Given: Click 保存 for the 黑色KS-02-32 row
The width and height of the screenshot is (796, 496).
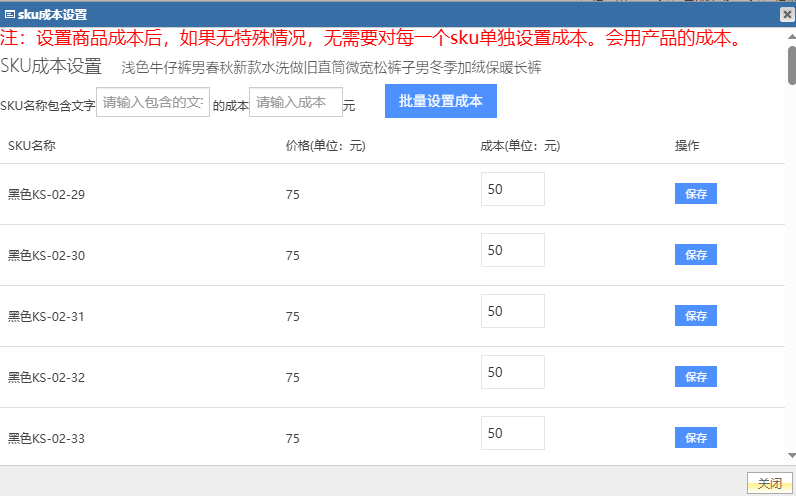Looking at the screenshot, I should tap(695, 377).
